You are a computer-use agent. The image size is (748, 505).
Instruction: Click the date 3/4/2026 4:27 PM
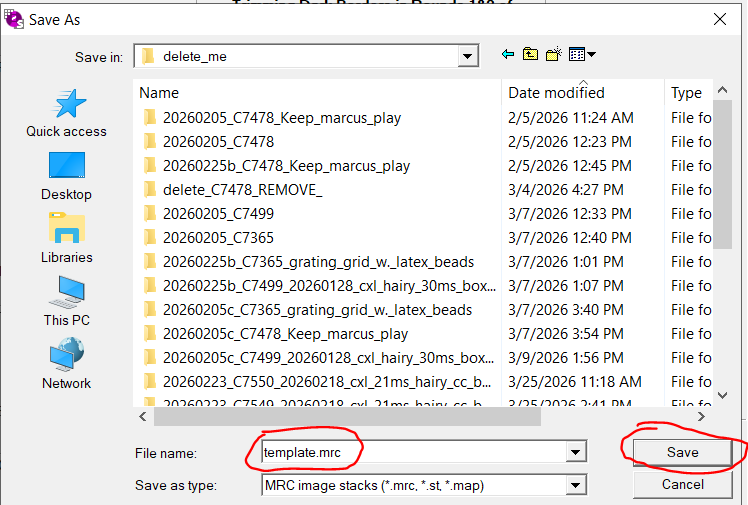coord(565,190)
